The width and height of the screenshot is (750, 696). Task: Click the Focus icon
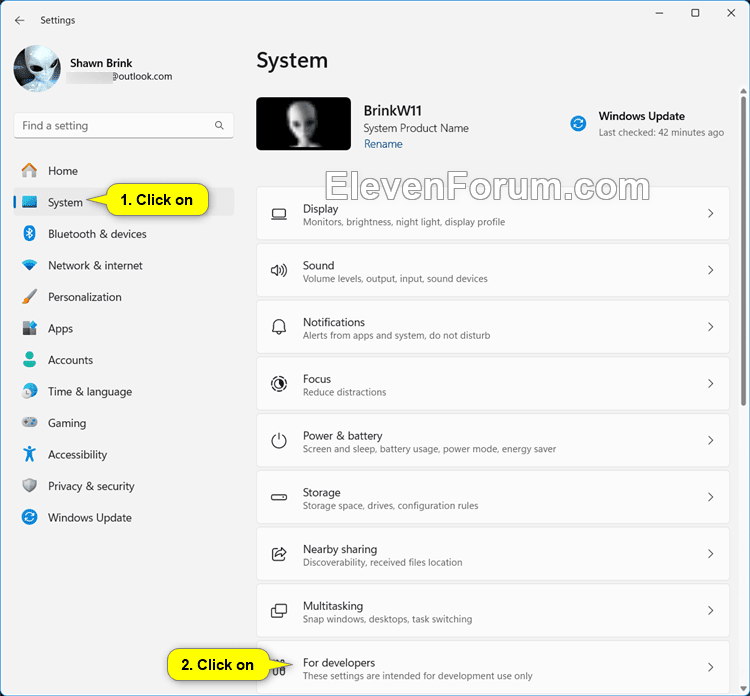click(x=279, y=384)
